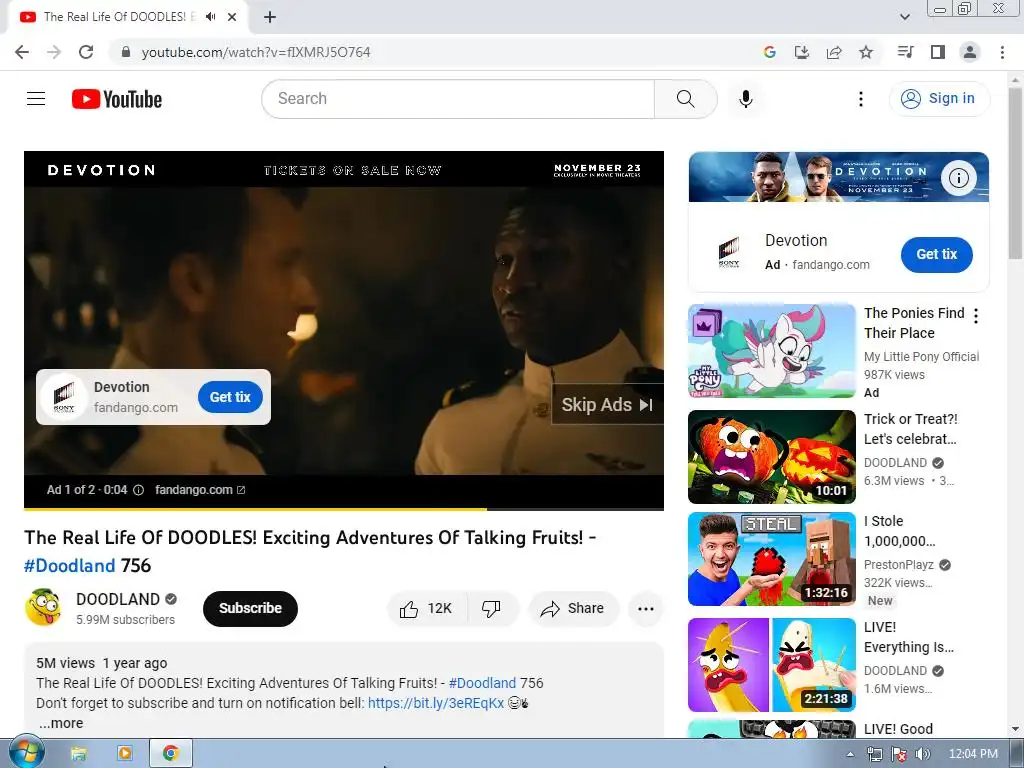1024x768 pixels.
Task: Like the video (12K)
Action: [x=427, y=609]
